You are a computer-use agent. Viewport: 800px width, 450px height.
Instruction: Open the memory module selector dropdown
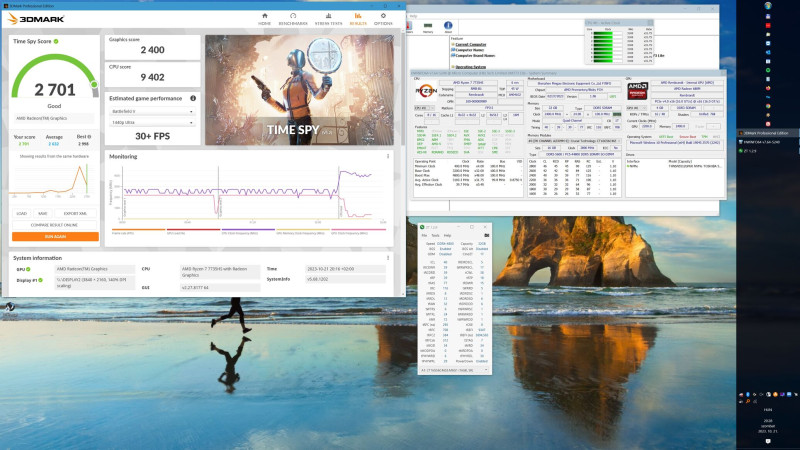point(574,141)
